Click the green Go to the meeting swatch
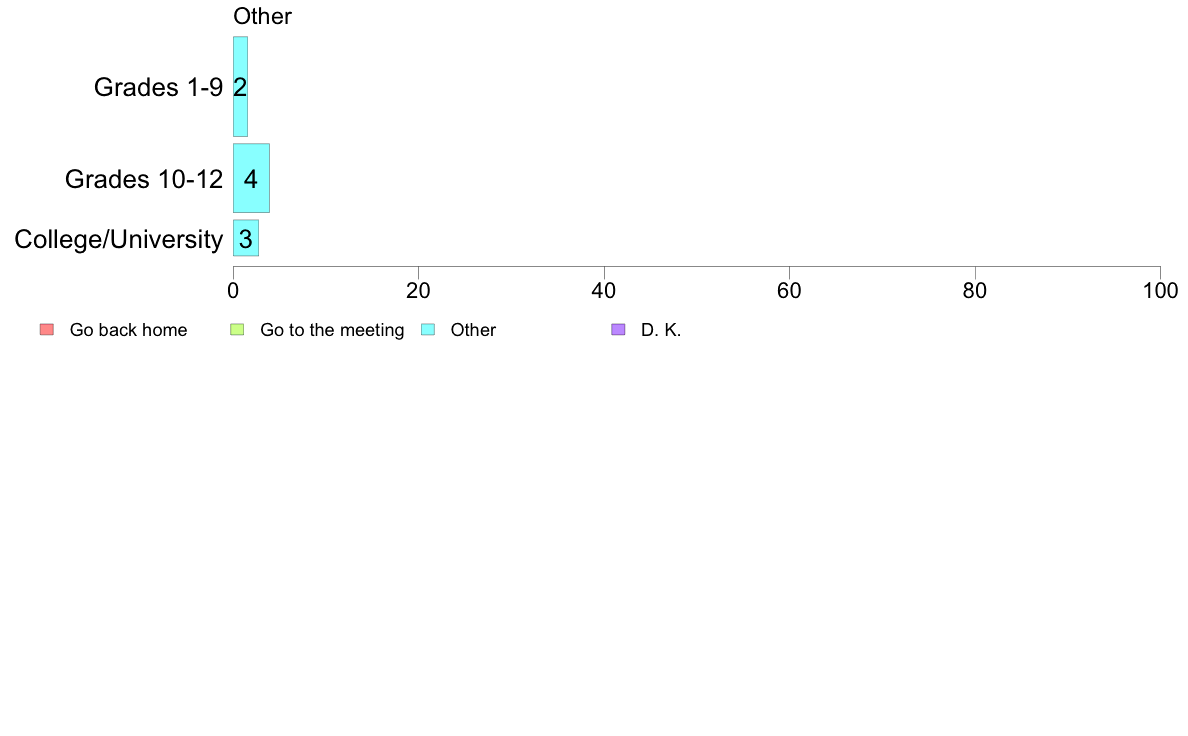 (237, 330)
